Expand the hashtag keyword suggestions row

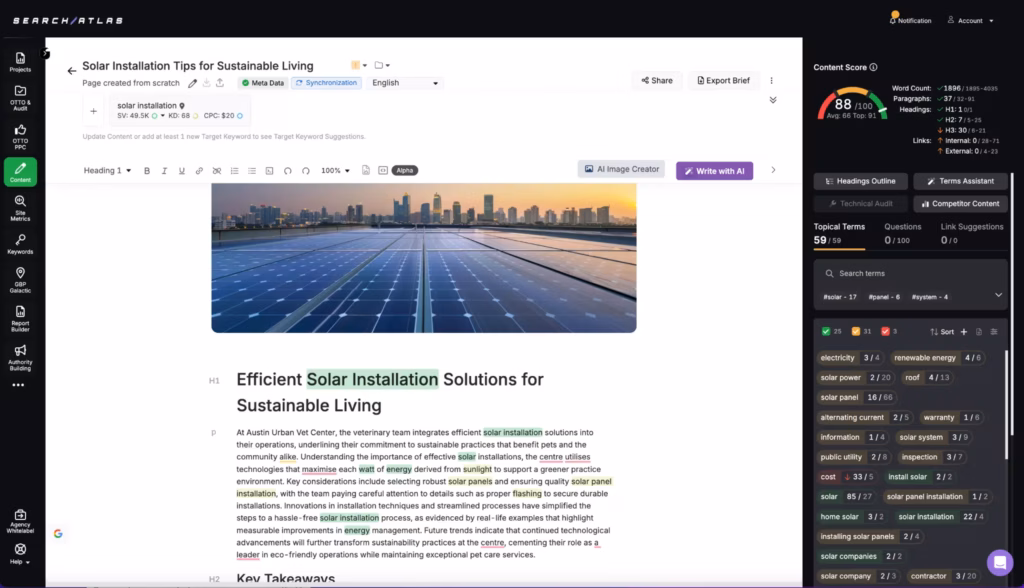[997, 296]
